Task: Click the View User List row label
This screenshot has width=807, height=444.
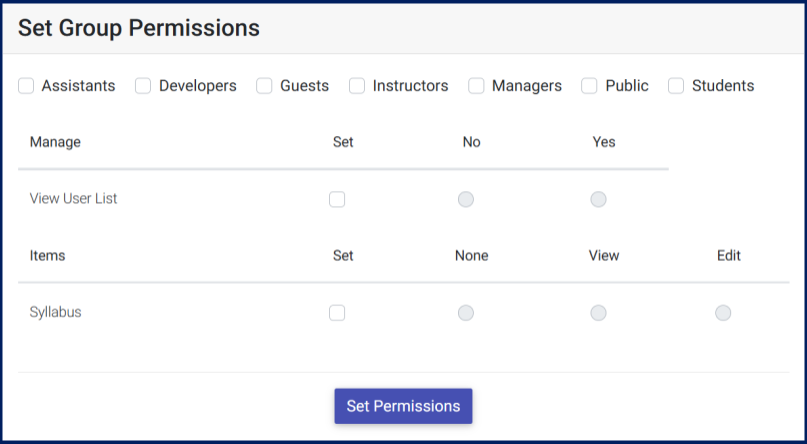Action: [74, 199]
